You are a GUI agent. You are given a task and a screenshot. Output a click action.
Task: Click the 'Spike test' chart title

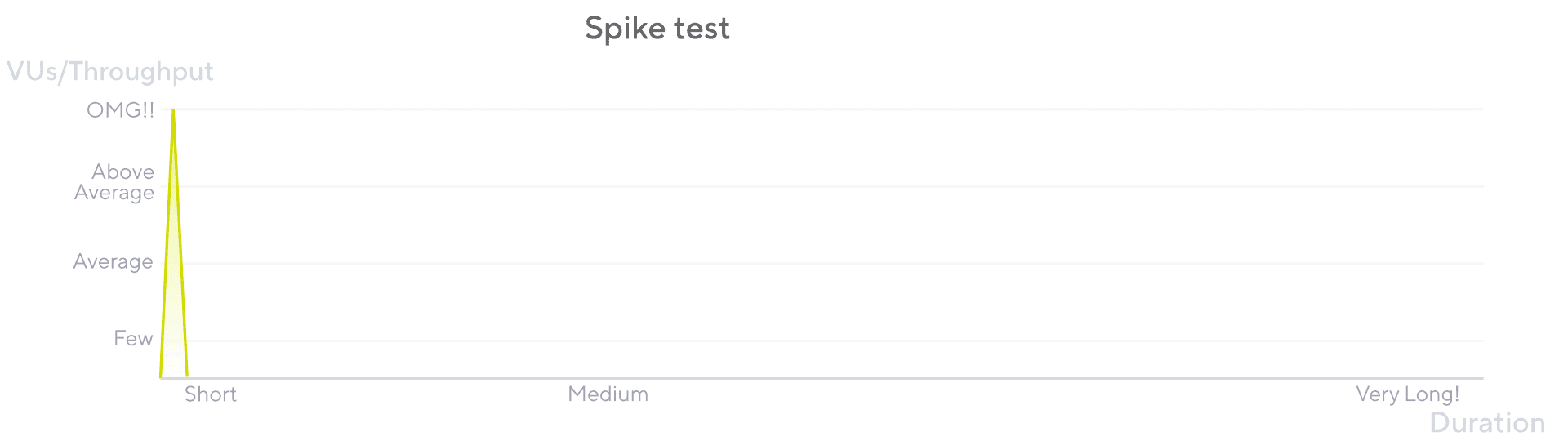[x=657, y=29]
